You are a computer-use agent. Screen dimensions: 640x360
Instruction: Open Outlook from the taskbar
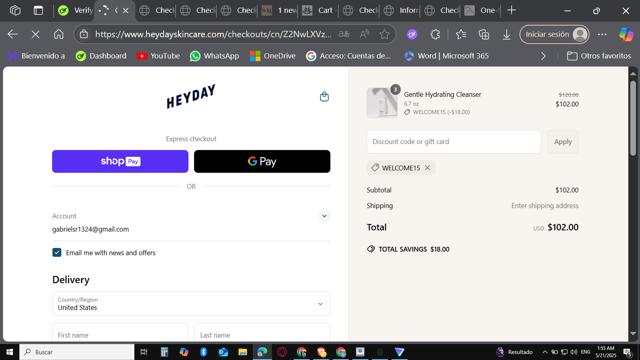click(223, 352)
